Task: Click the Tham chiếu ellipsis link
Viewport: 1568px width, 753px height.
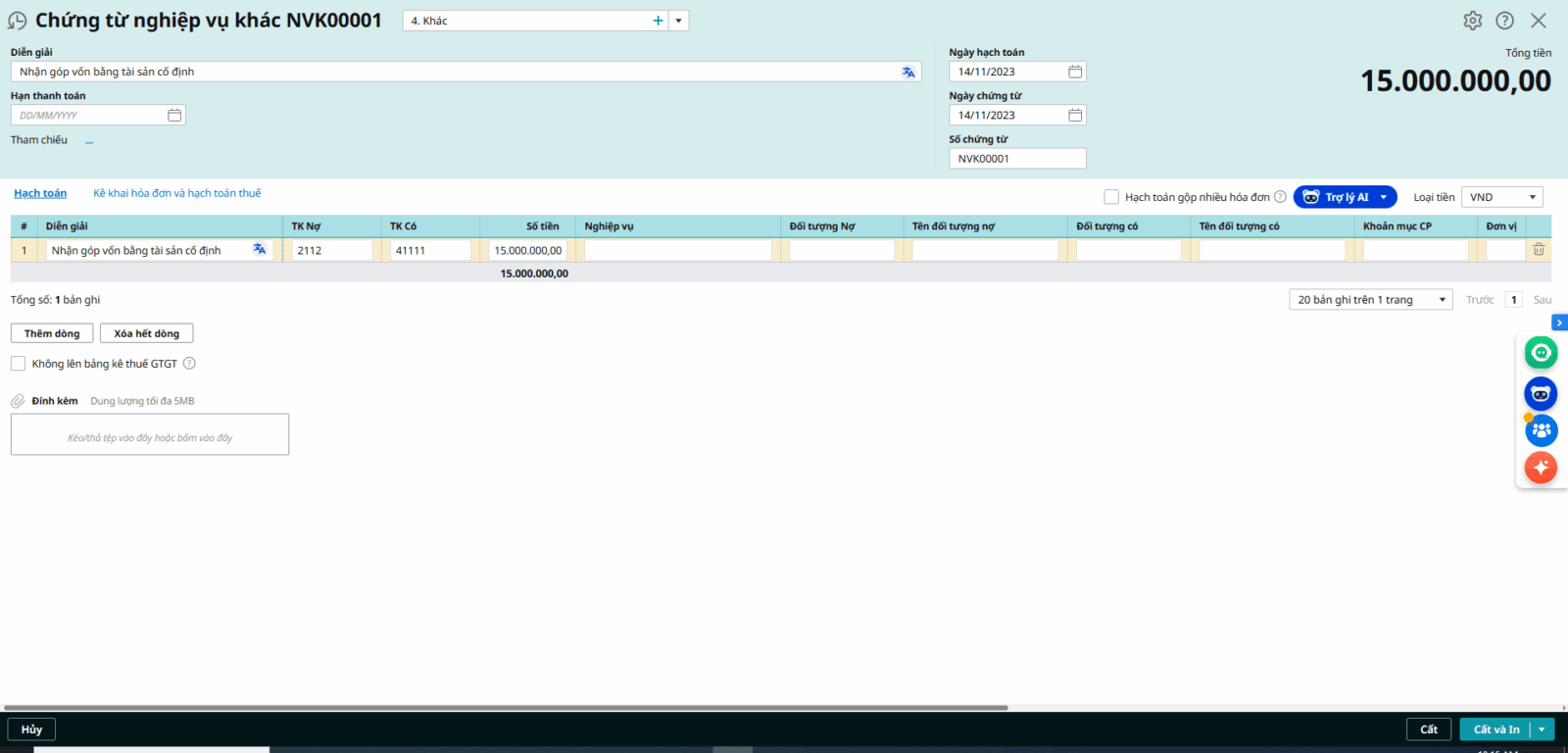Action: coord(89,141)
